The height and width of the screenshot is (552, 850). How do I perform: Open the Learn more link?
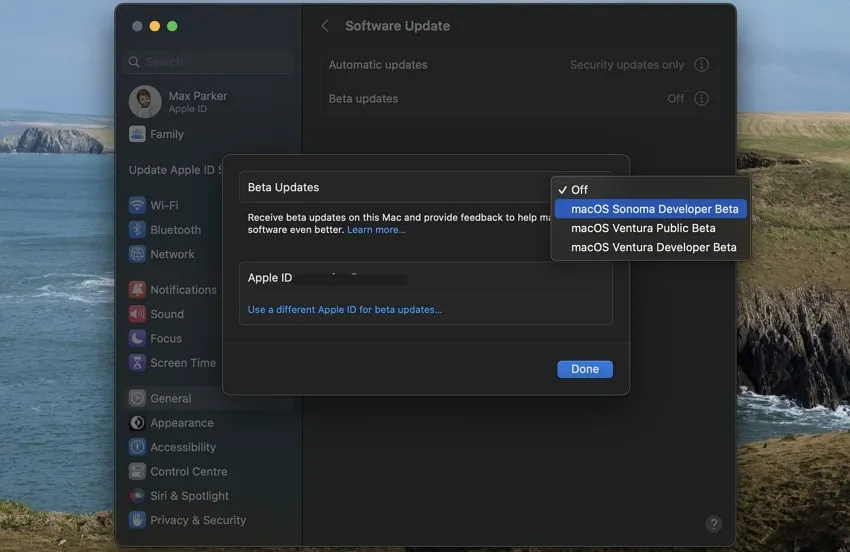click(376, 230)
